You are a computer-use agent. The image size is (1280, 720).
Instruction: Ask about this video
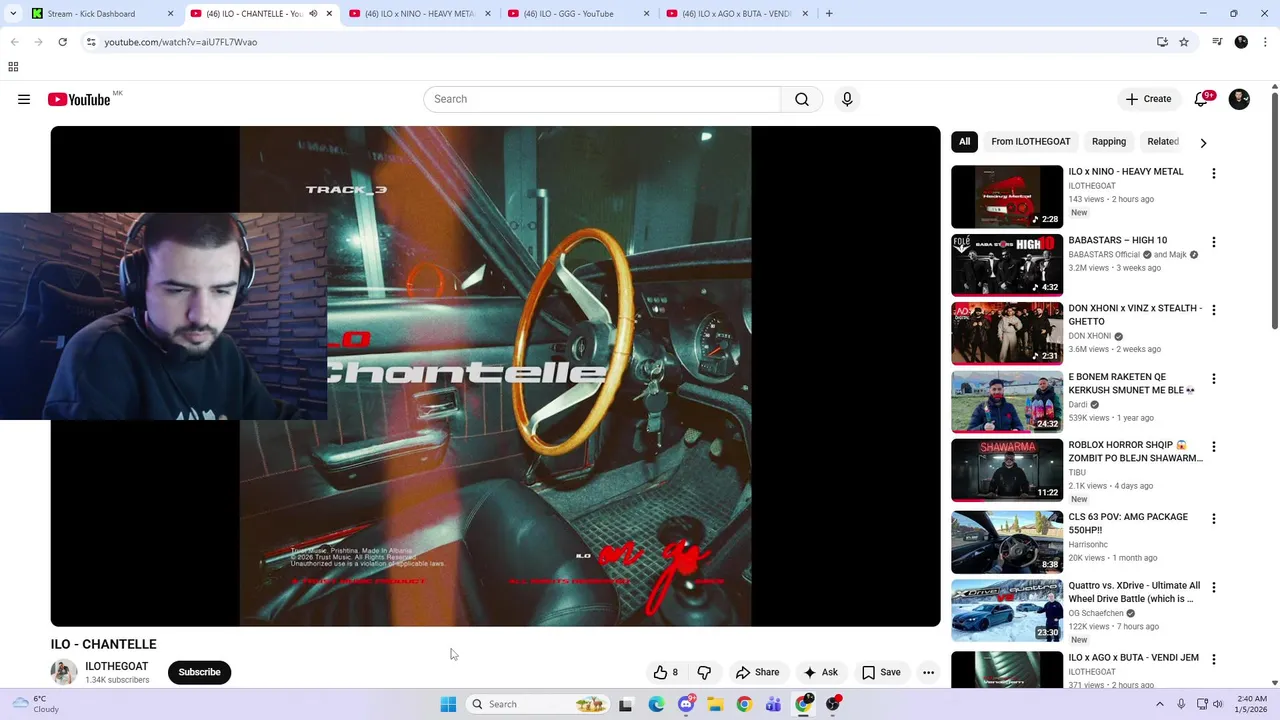[x=820, y=672]
